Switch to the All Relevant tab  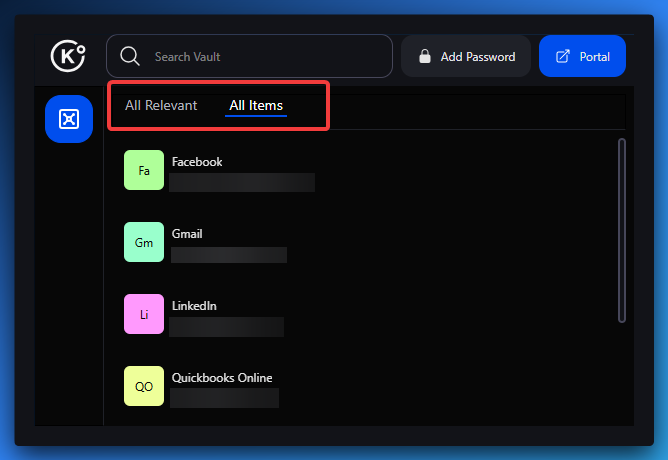click(161, 105)
